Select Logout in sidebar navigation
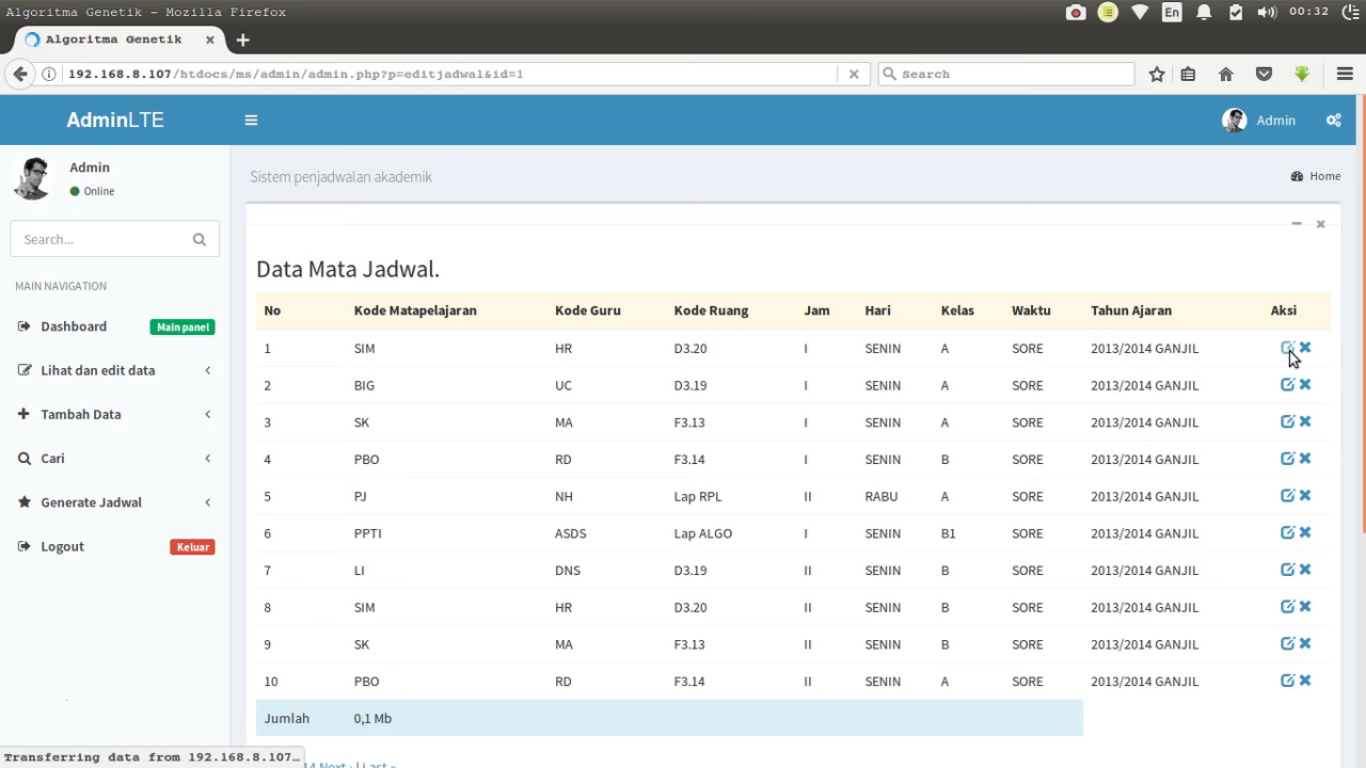 pyautogui.click(x=62, y=546)
